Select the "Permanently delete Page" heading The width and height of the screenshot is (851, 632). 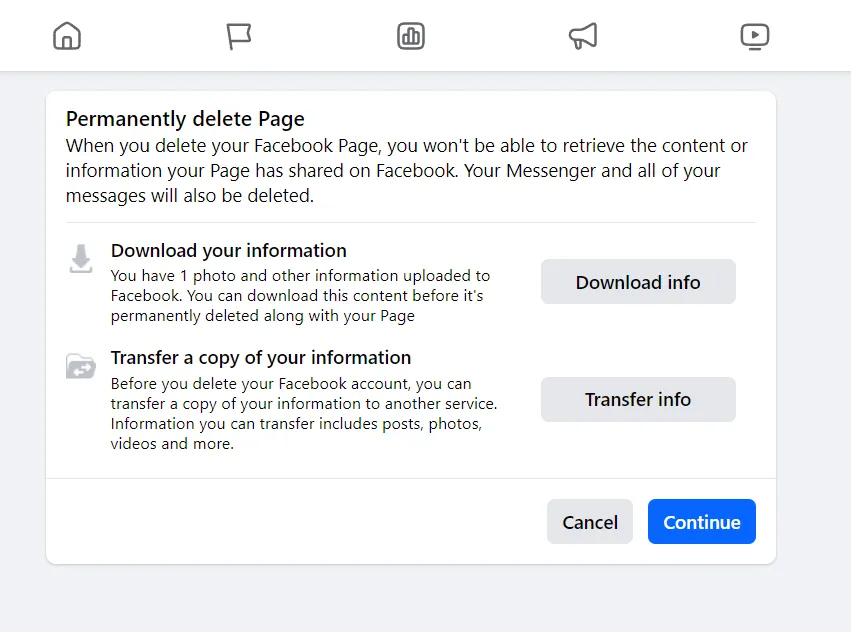click(x=185, y=119)
